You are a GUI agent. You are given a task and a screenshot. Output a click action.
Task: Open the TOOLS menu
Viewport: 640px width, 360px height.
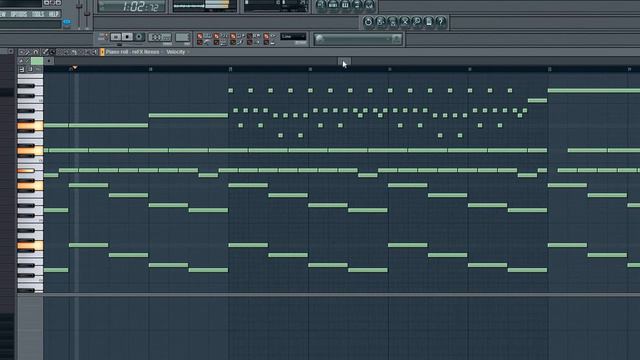tap(38, 14)
